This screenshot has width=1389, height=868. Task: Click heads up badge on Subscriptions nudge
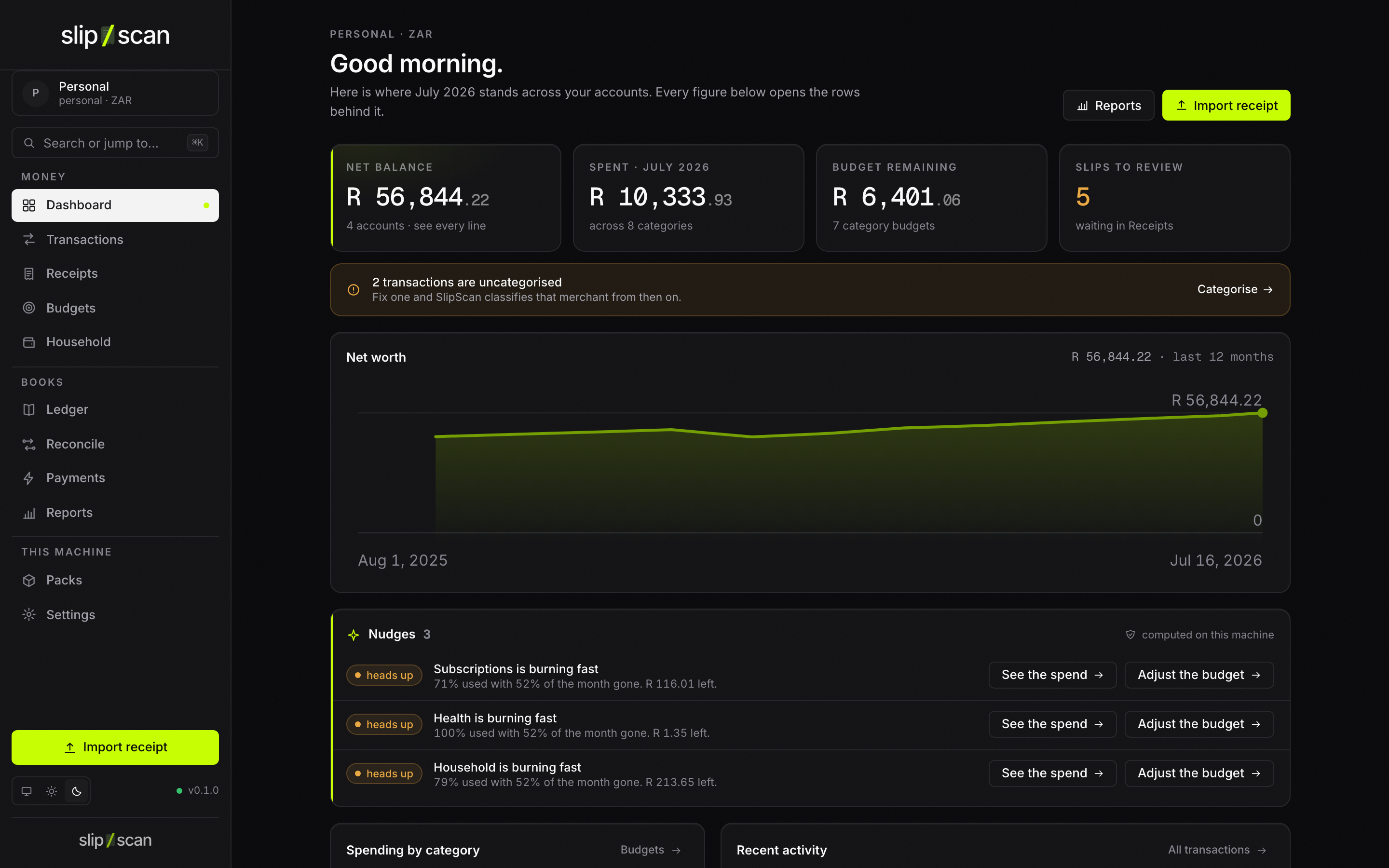384,675
